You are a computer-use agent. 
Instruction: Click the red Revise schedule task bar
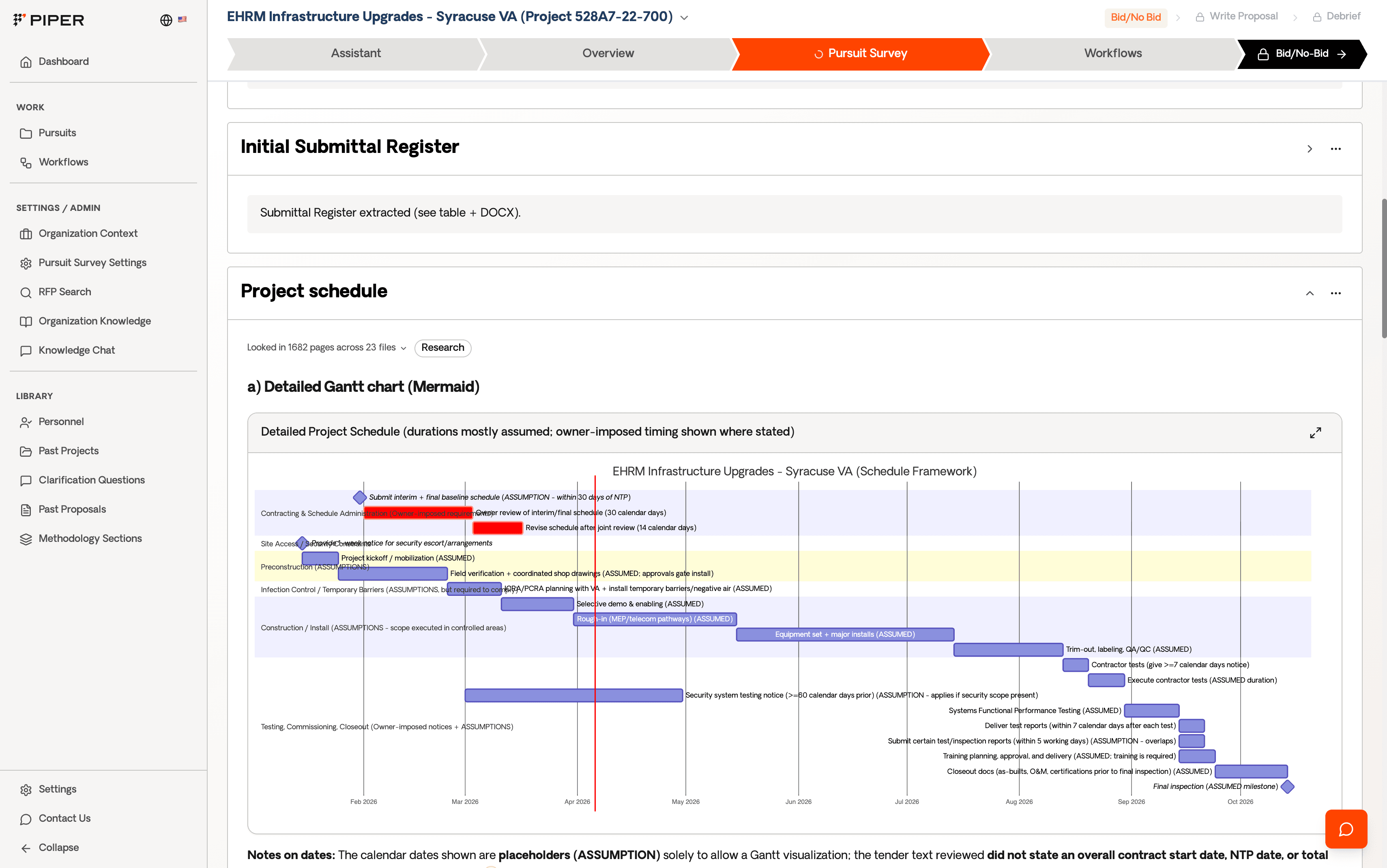click(x=498, y=528)
